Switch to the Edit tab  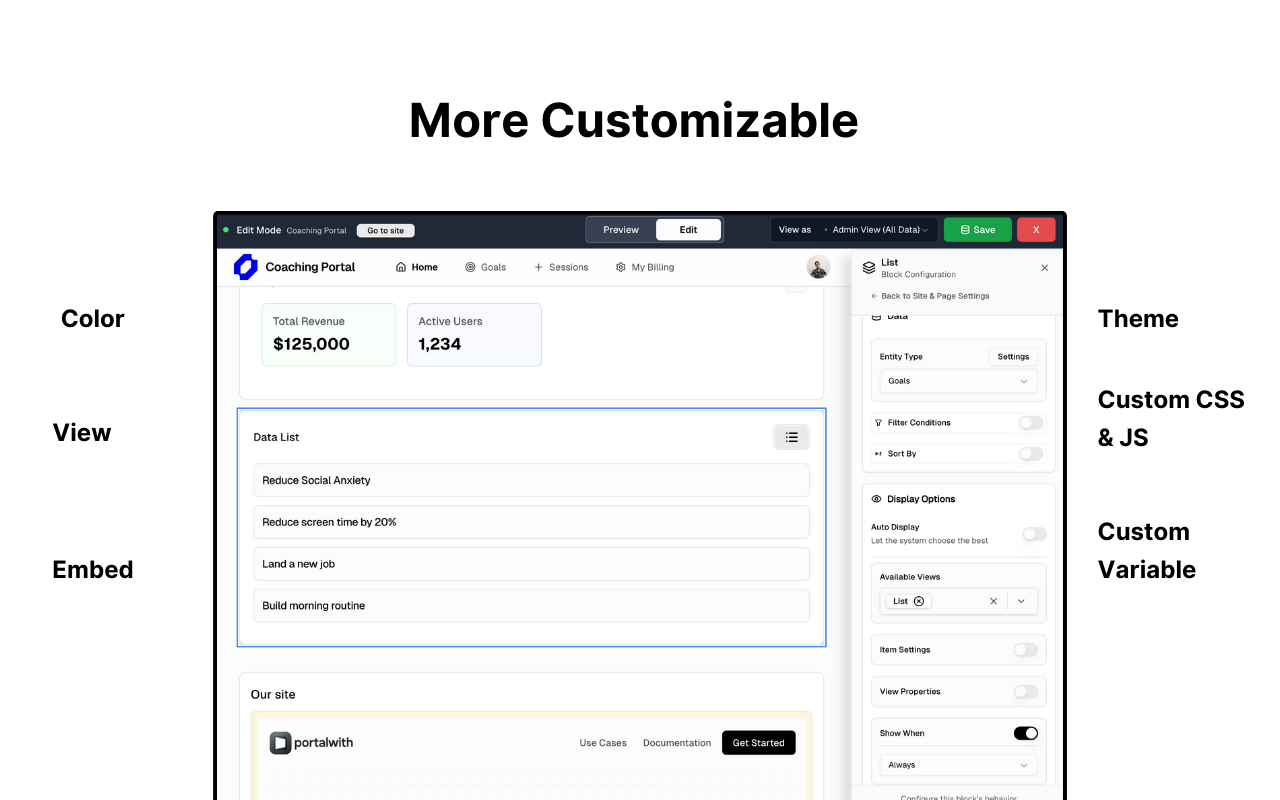(x=689, y=230)
